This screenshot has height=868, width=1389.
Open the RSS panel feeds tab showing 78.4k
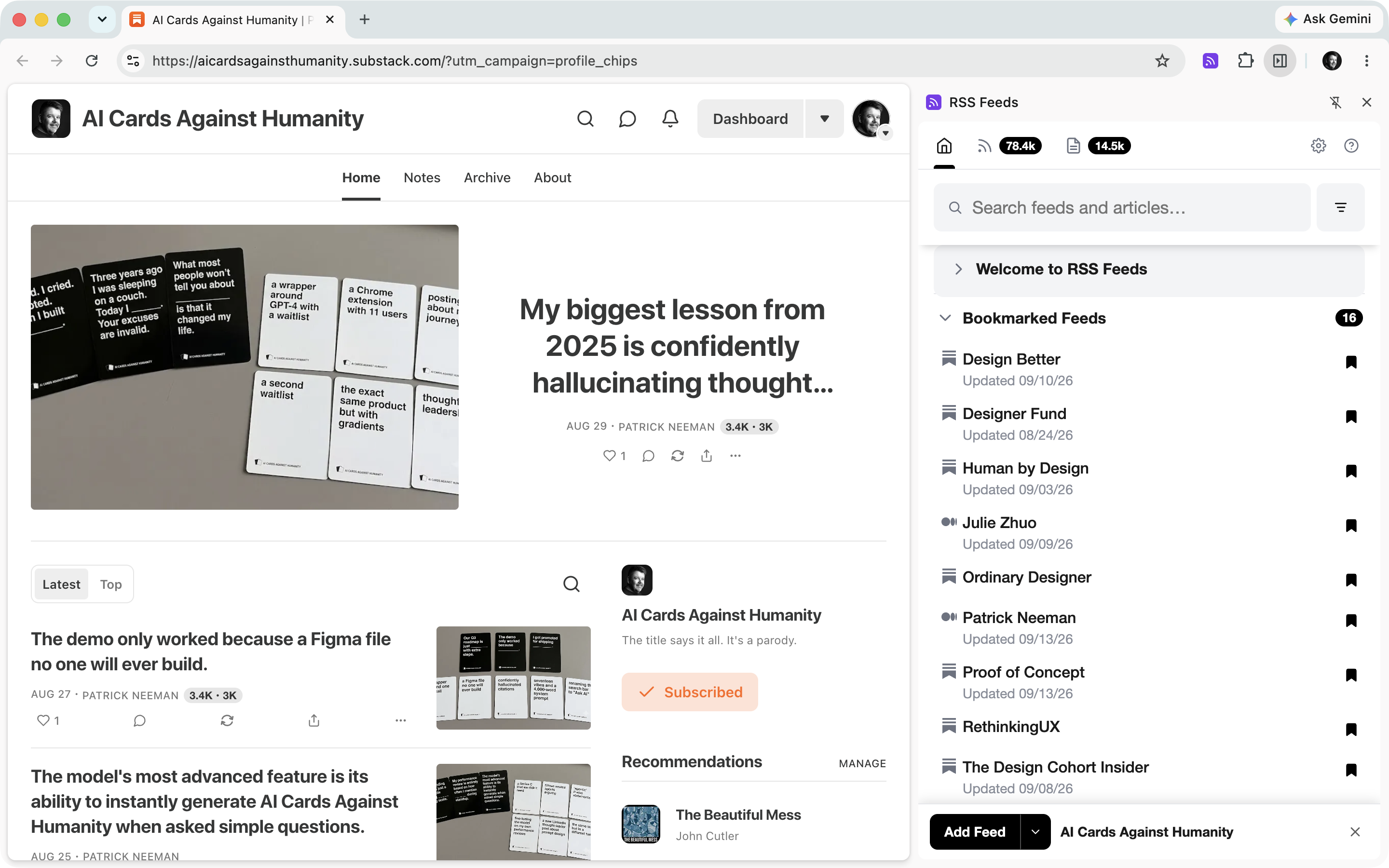pyautogui.click(x=1009, y=146)
